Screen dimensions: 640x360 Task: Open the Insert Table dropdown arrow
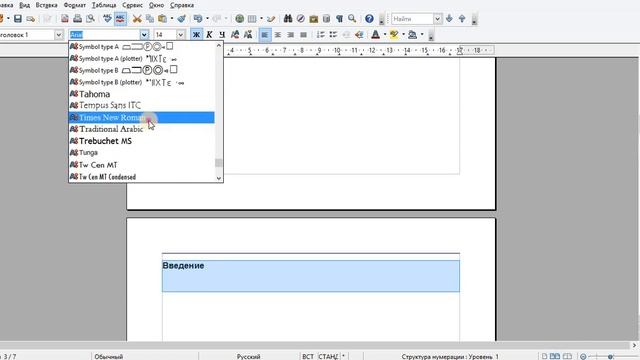[261, 19]
